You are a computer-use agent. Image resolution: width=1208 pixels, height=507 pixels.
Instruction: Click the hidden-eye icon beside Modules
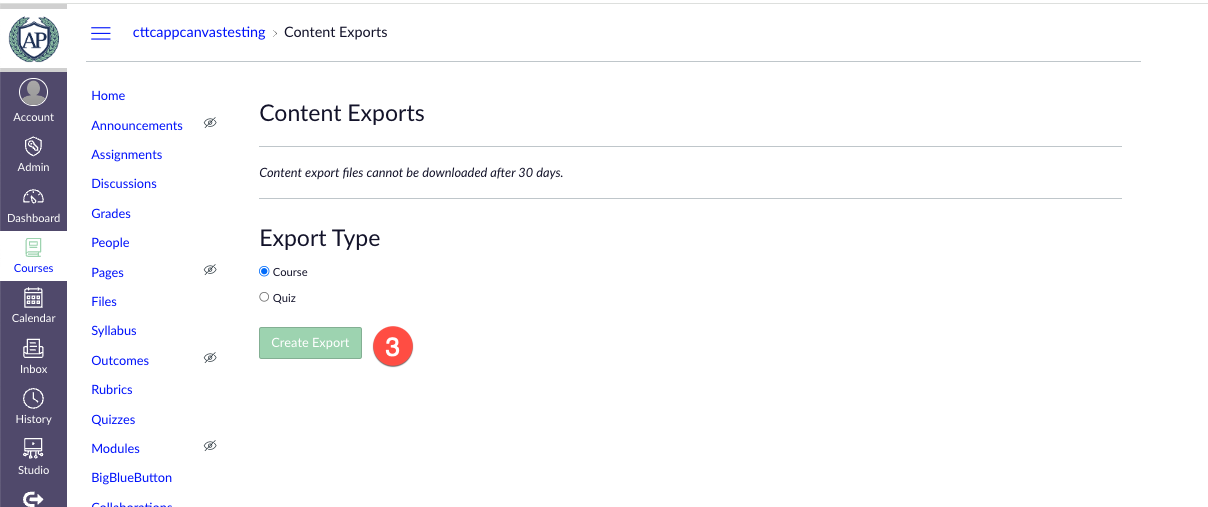click(x=210, y=446)
